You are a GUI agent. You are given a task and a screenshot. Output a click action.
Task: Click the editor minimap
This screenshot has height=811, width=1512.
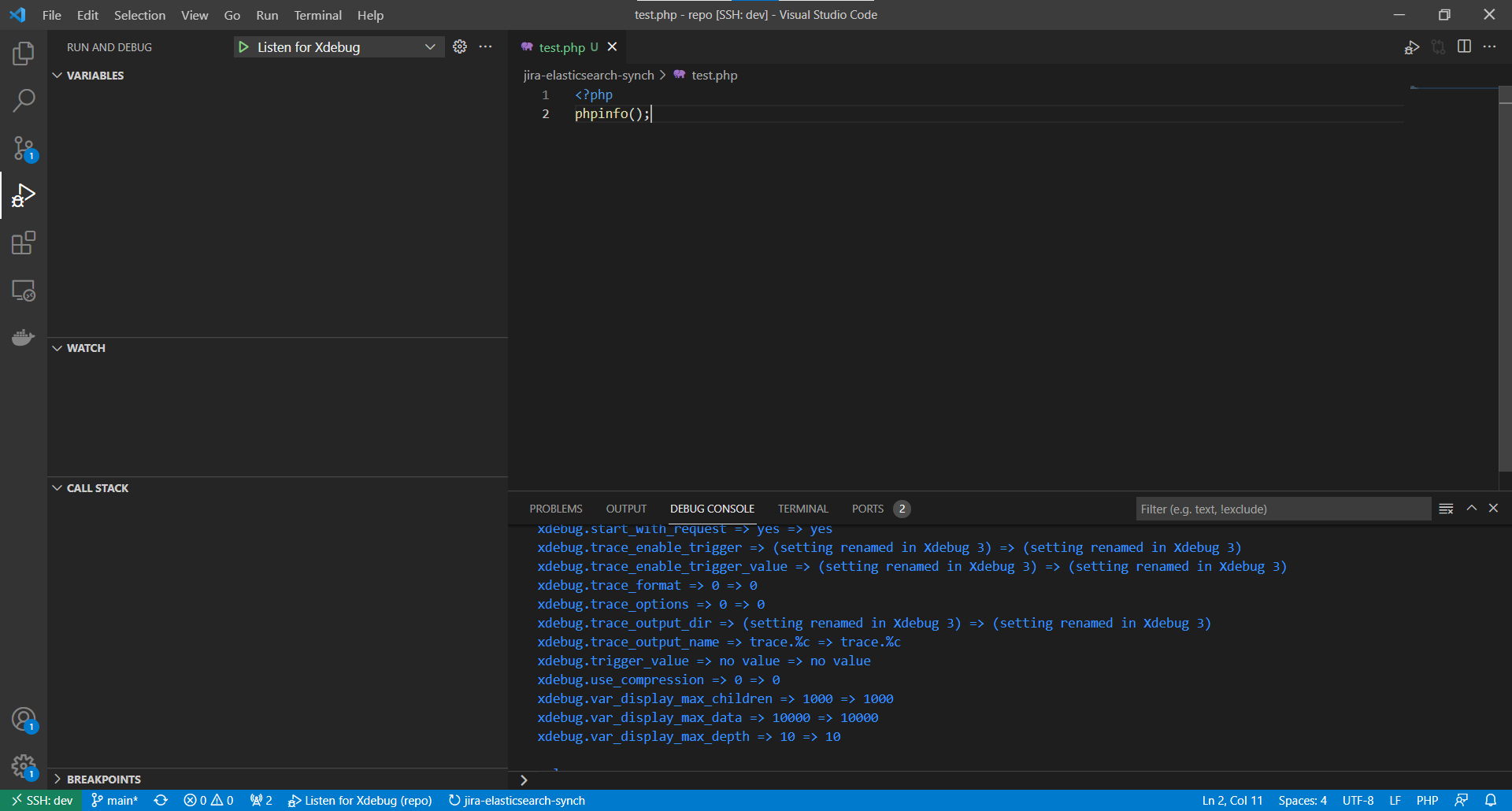click(1453, 88)
